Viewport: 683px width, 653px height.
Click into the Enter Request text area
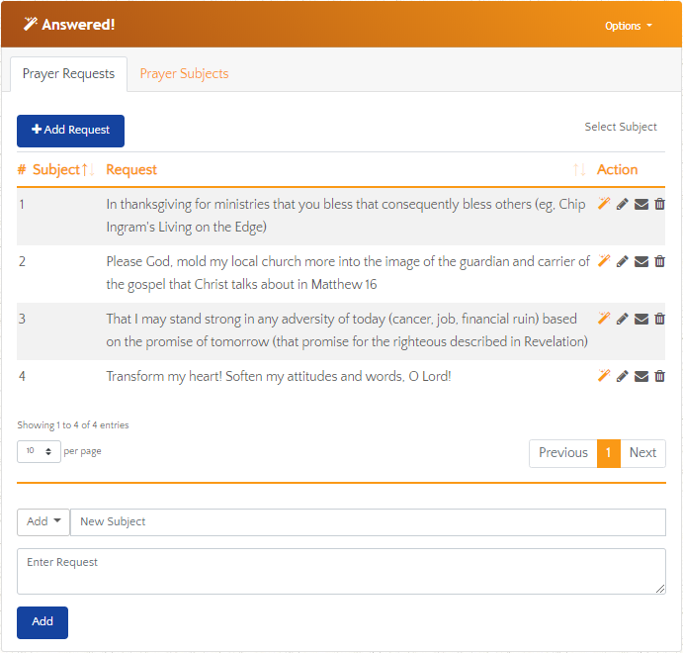341,571
